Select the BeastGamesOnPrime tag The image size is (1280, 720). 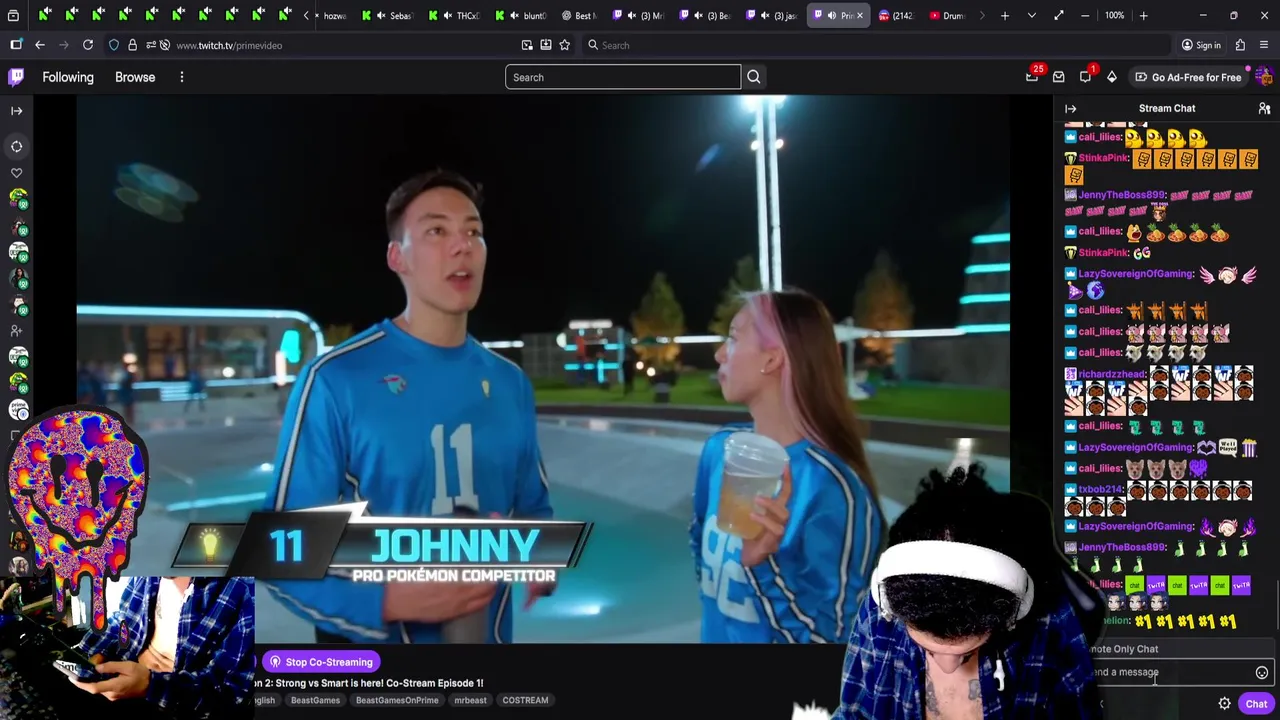(x=397, y=700)
